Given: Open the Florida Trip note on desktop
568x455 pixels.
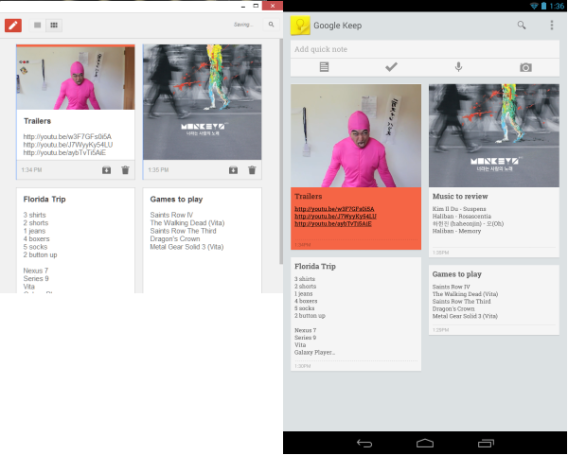Looking at the screenshot, I should (x=76, y=240).
